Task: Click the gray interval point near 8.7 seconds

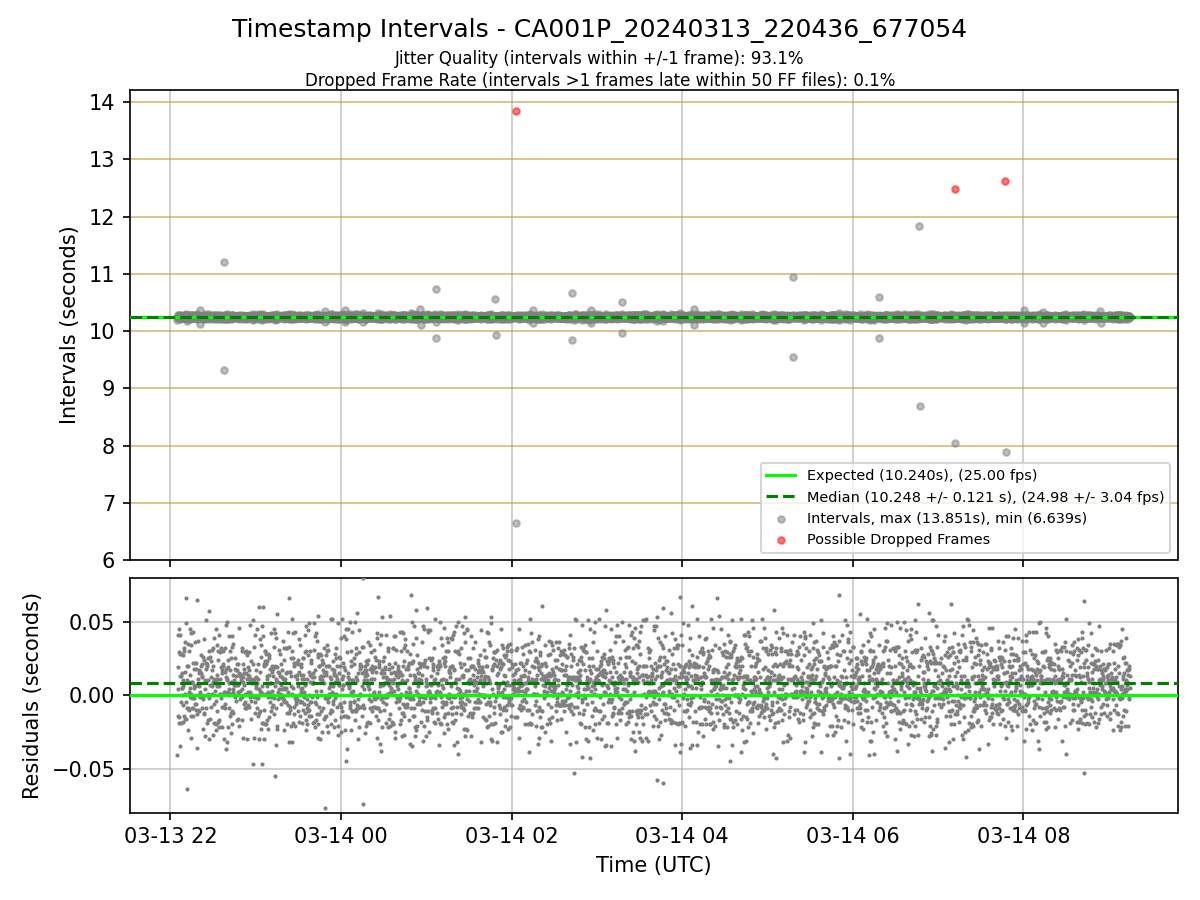Action: pyautogui.click(x=920, y=406)
